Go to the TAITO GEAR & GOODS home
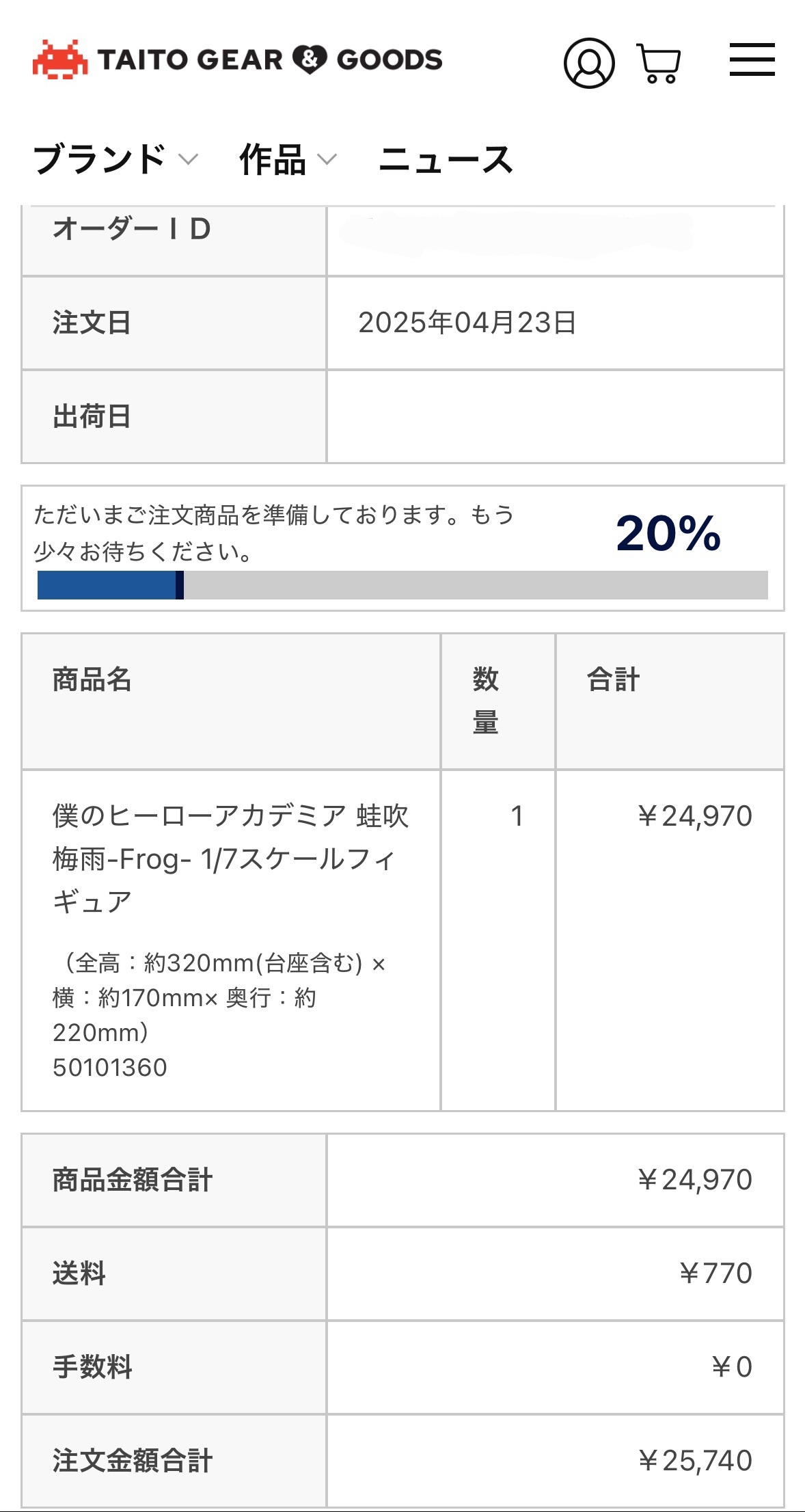This screenshot has height=1512, width=805. coord(237,59)
